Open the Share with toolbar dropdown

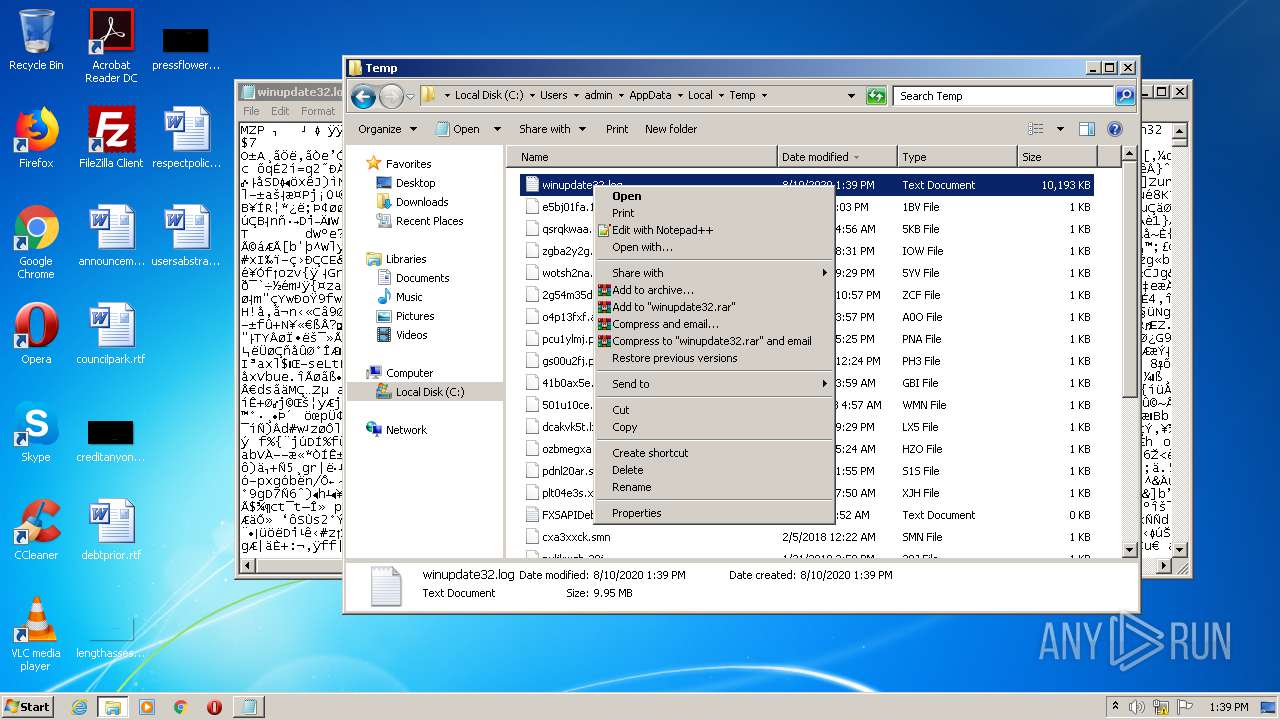[x=552, y=129]
